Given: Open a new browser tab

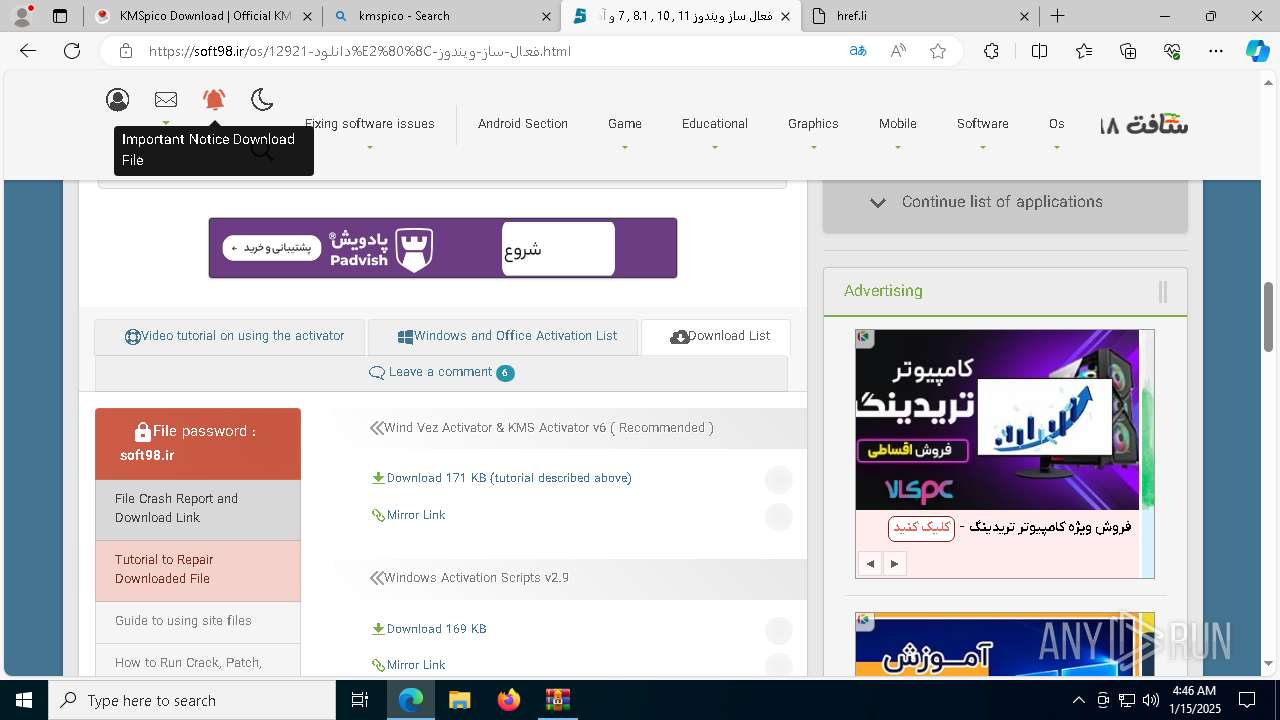Looking at the screenshot, I should point(1057,16).
